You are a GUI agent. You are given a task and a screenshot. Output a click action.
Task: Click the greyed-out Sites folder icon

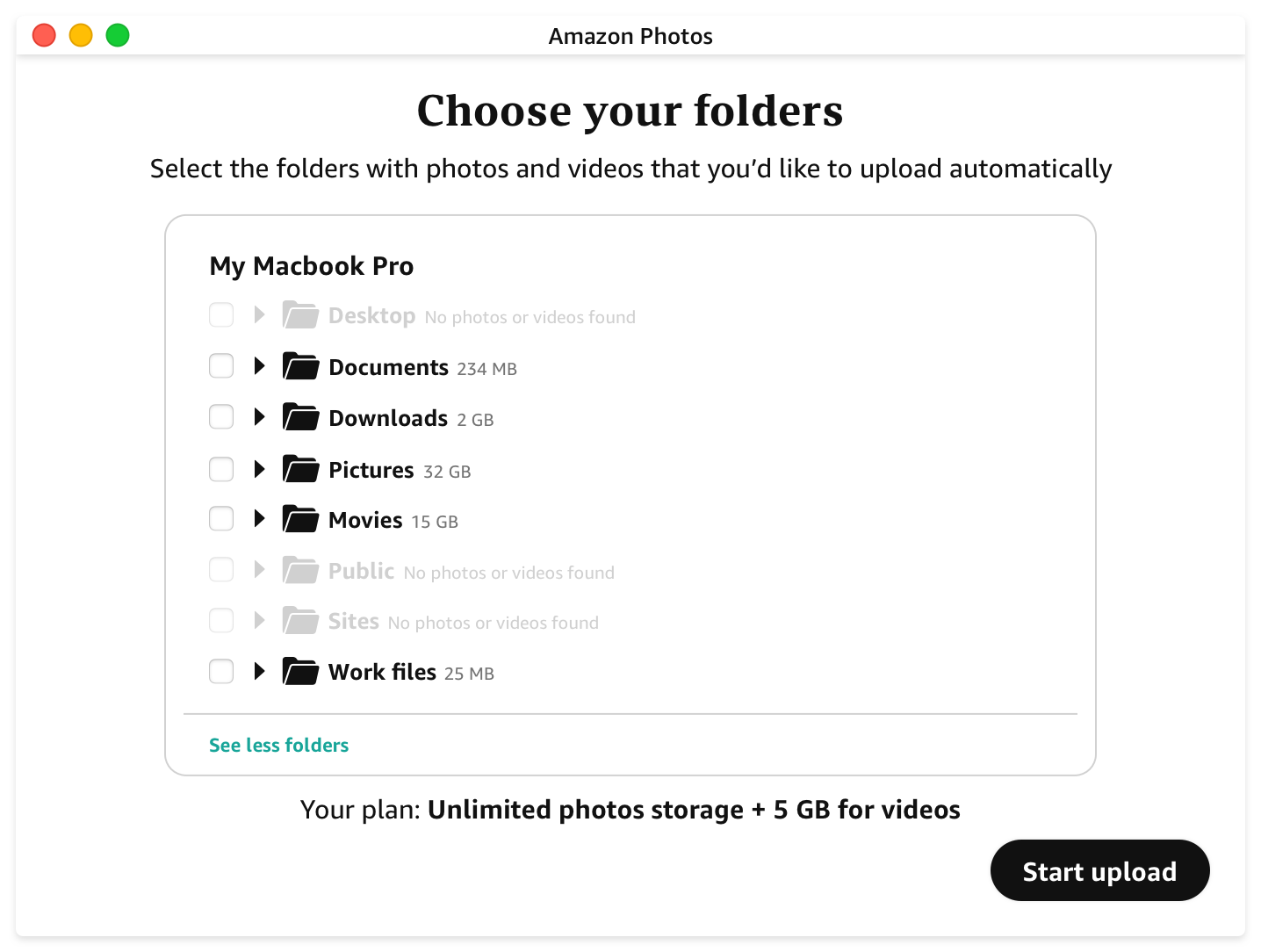tap(300, 621)
